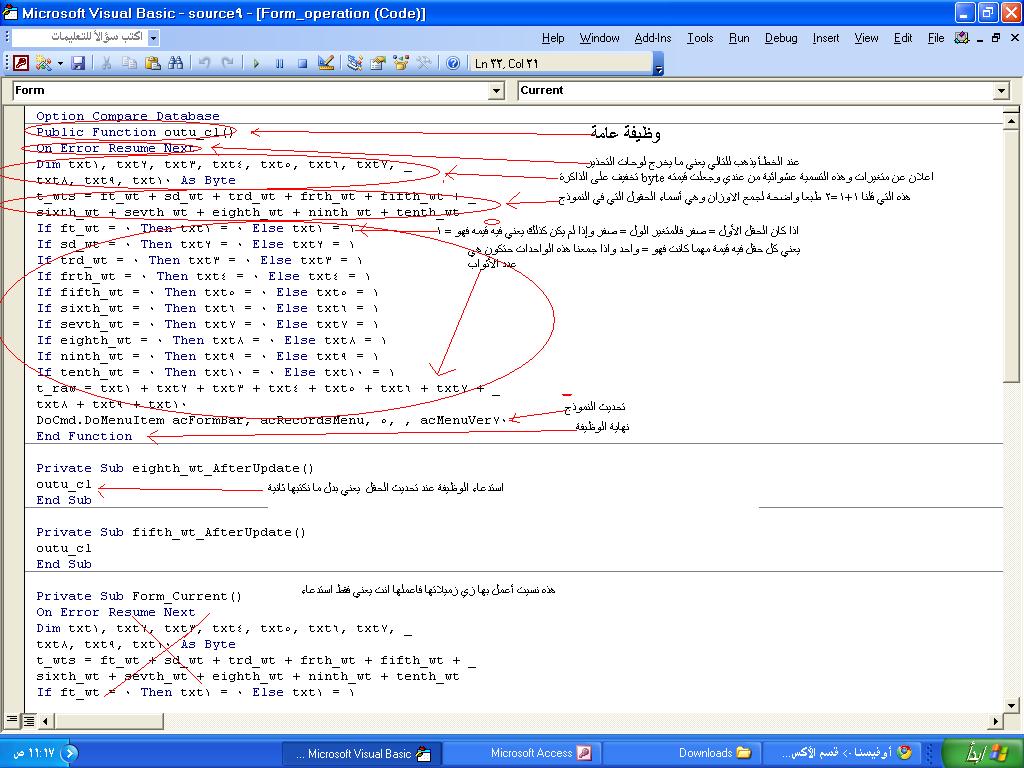This screenshot has width=1024, height=768.
Task: Open the View menu
Action: pyautogui.click(x=866, y=38)
